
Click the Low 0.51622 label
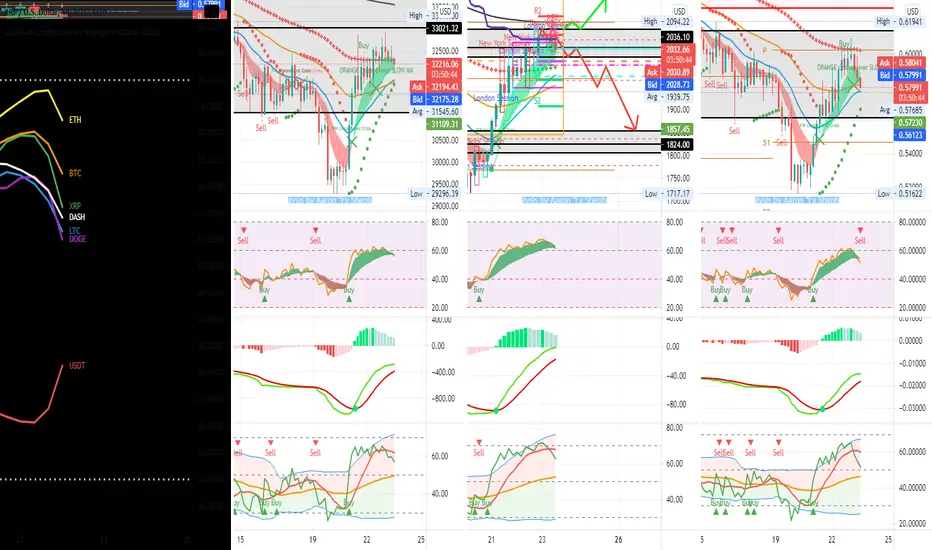901,194
